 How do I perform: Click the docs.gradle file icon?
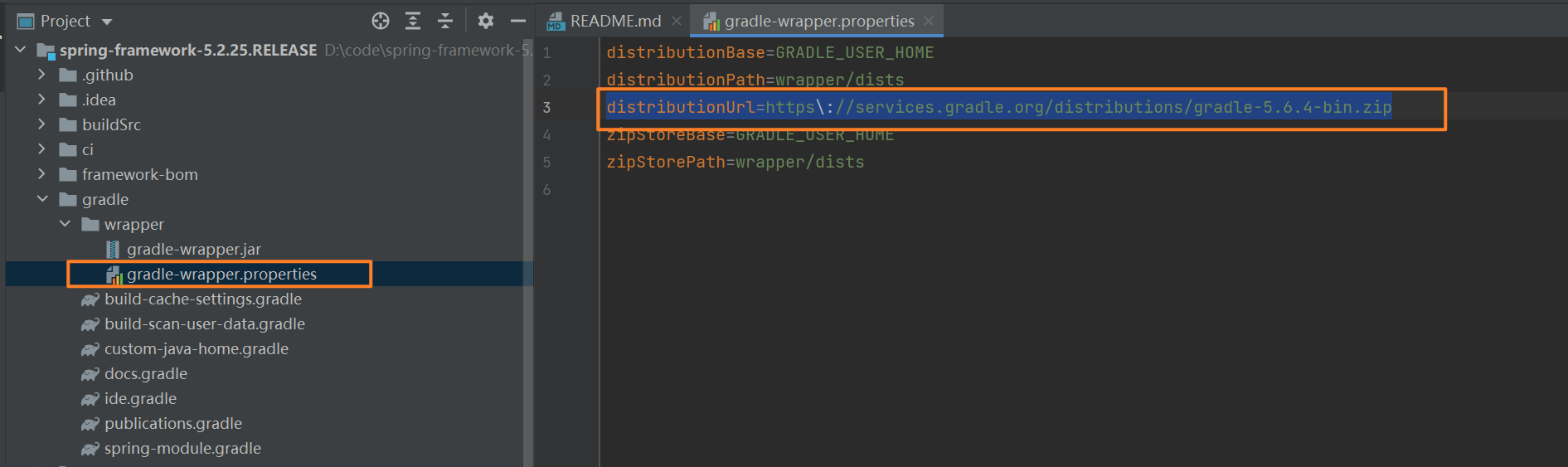tap(90, 374)
